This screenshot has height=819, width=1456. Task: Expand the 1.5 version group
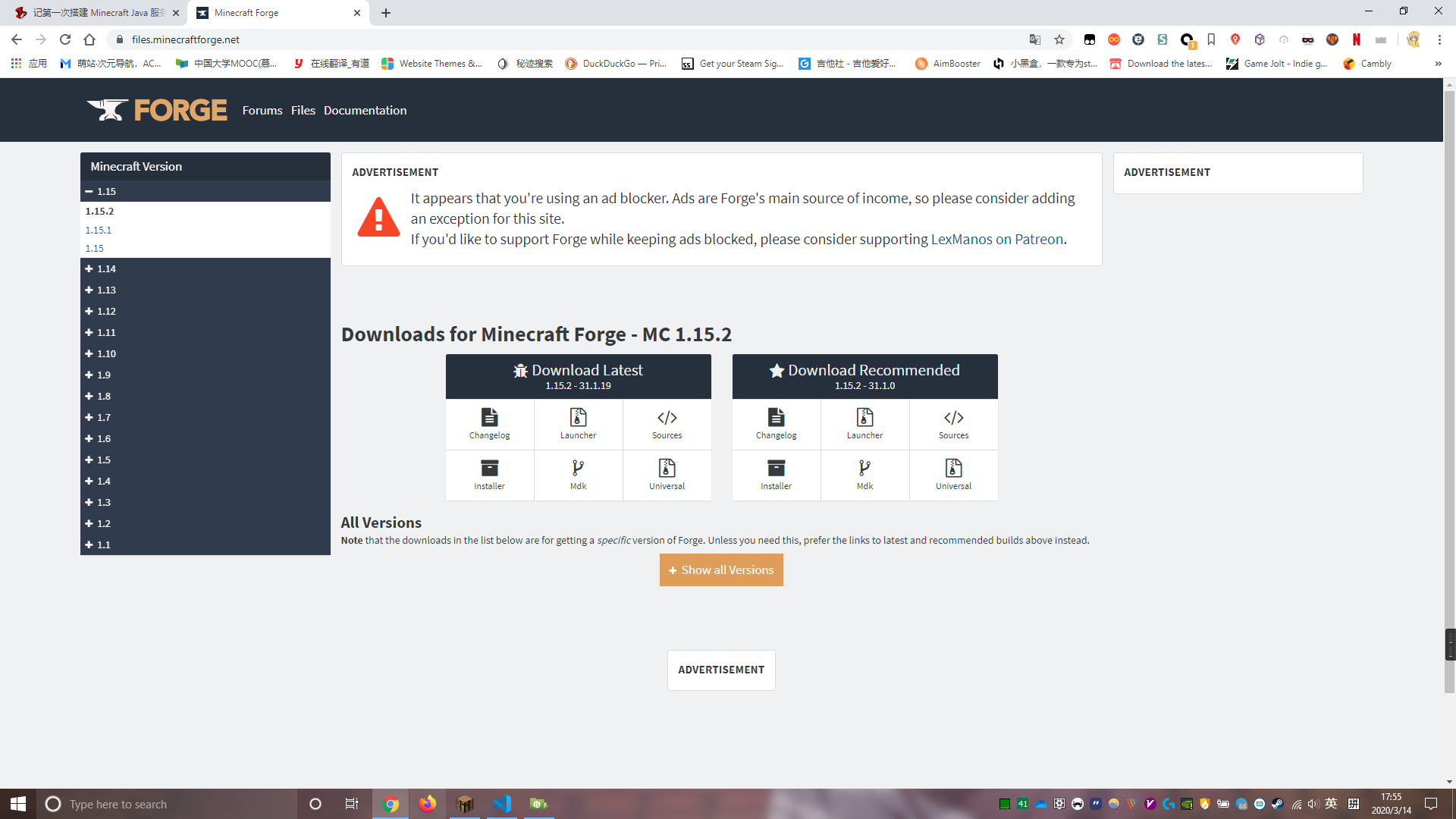point(206,460)
